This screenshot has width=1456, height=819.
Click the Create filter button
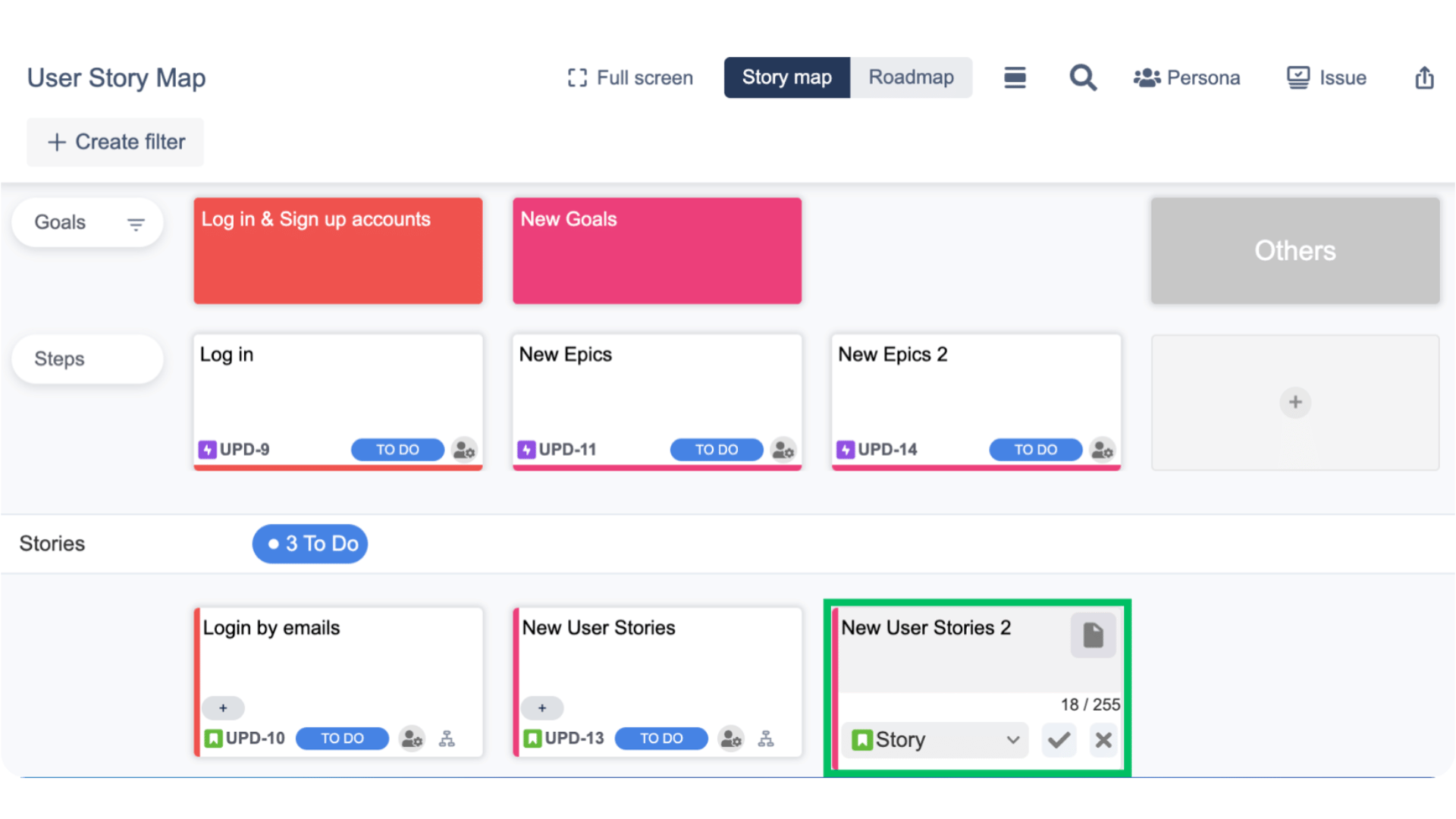point(115,142)
